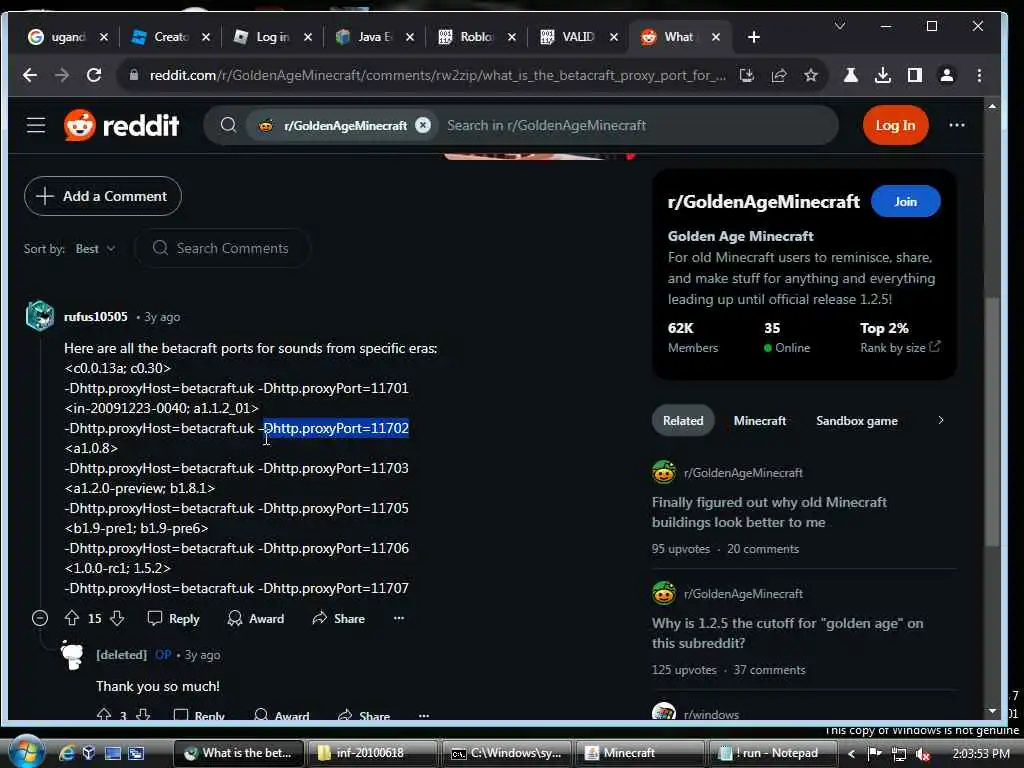Open more options on rufus10505's comment

[x=398, y=618]
